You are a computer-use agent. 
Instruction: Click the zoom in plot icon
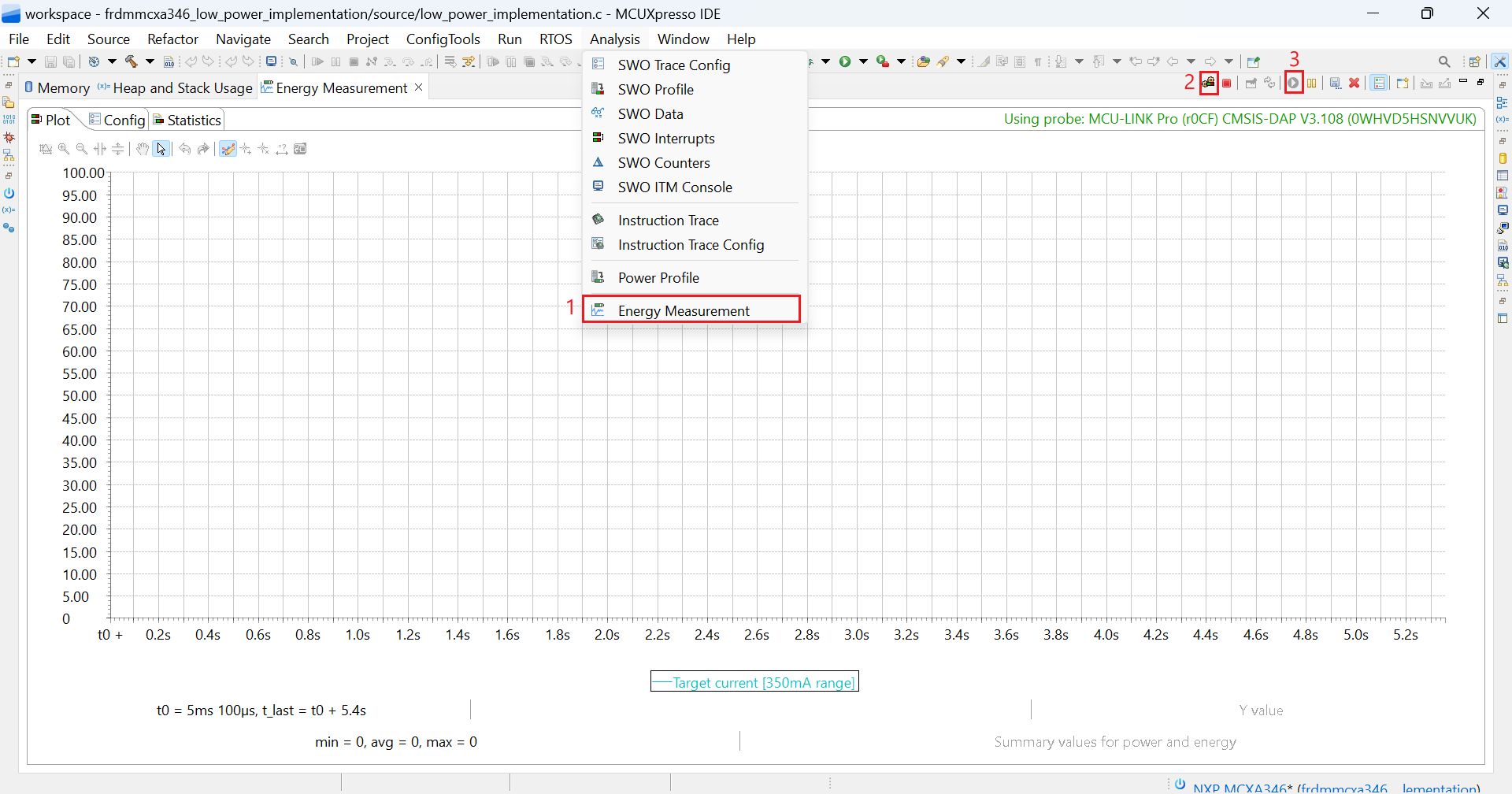64,149
